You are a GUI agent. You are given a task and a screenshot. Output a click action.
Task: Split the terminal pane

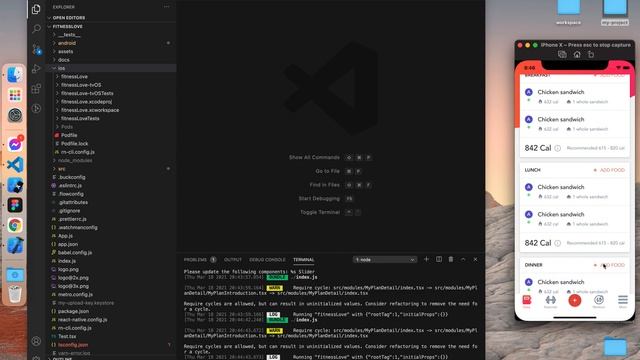439,259
